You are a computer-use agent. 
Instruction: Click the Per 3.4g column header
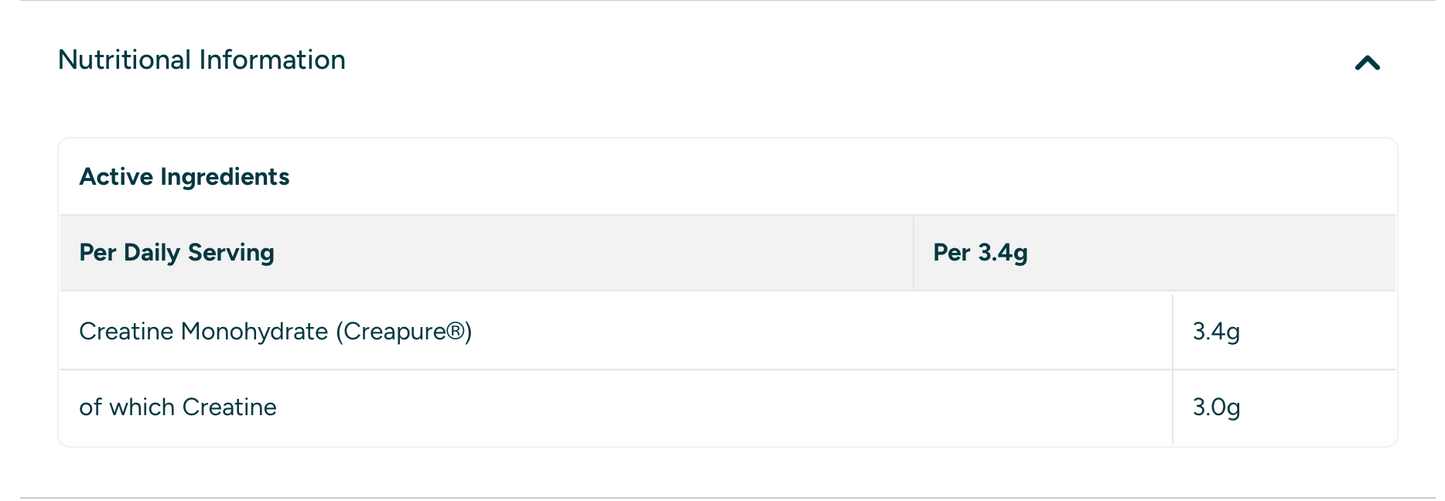coord(980,252)
